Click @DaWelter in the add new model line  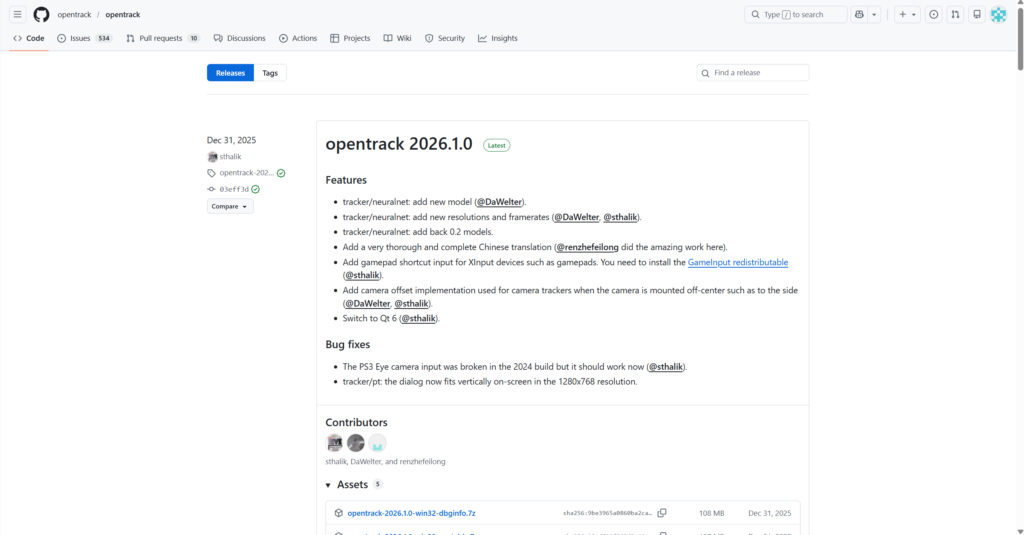[x=499, y=202]
